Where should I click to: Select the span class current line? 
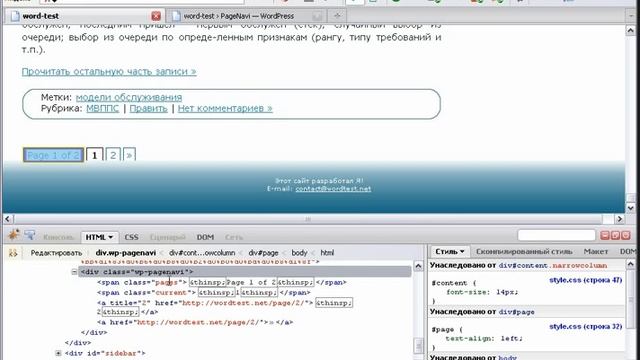pos(204,293)
